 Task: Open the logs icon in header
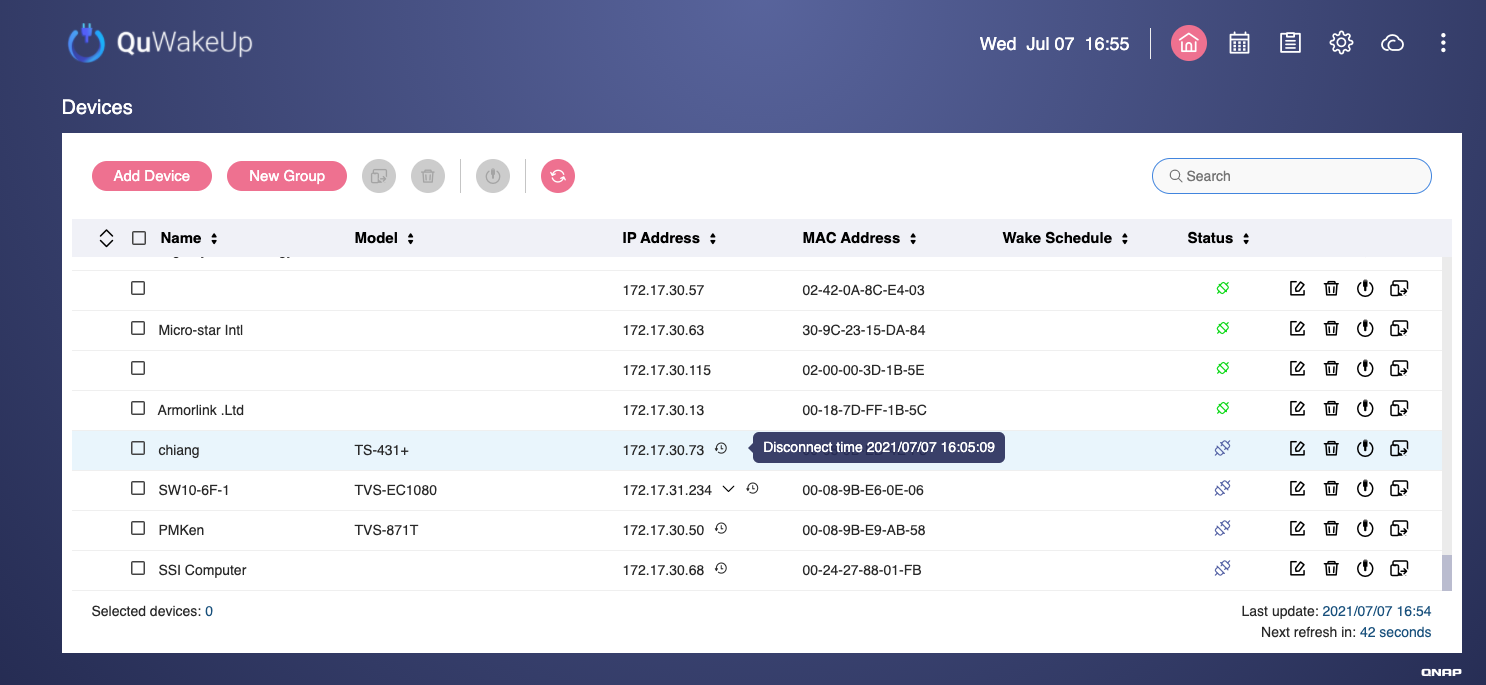pyautogui.click(x=1290, y=43)
